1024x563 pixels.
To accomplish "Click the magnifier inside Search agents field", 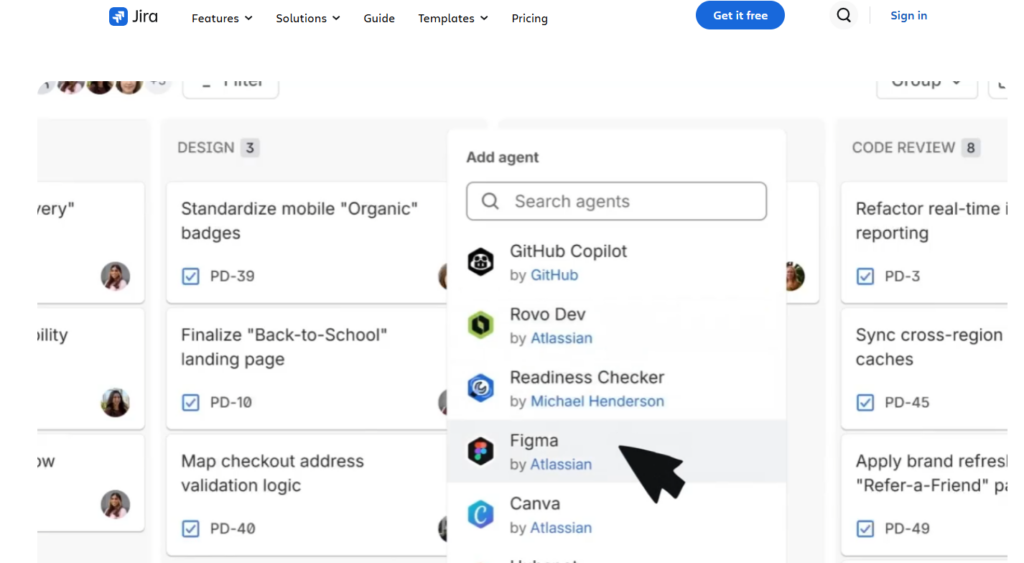I will (490, 201).
